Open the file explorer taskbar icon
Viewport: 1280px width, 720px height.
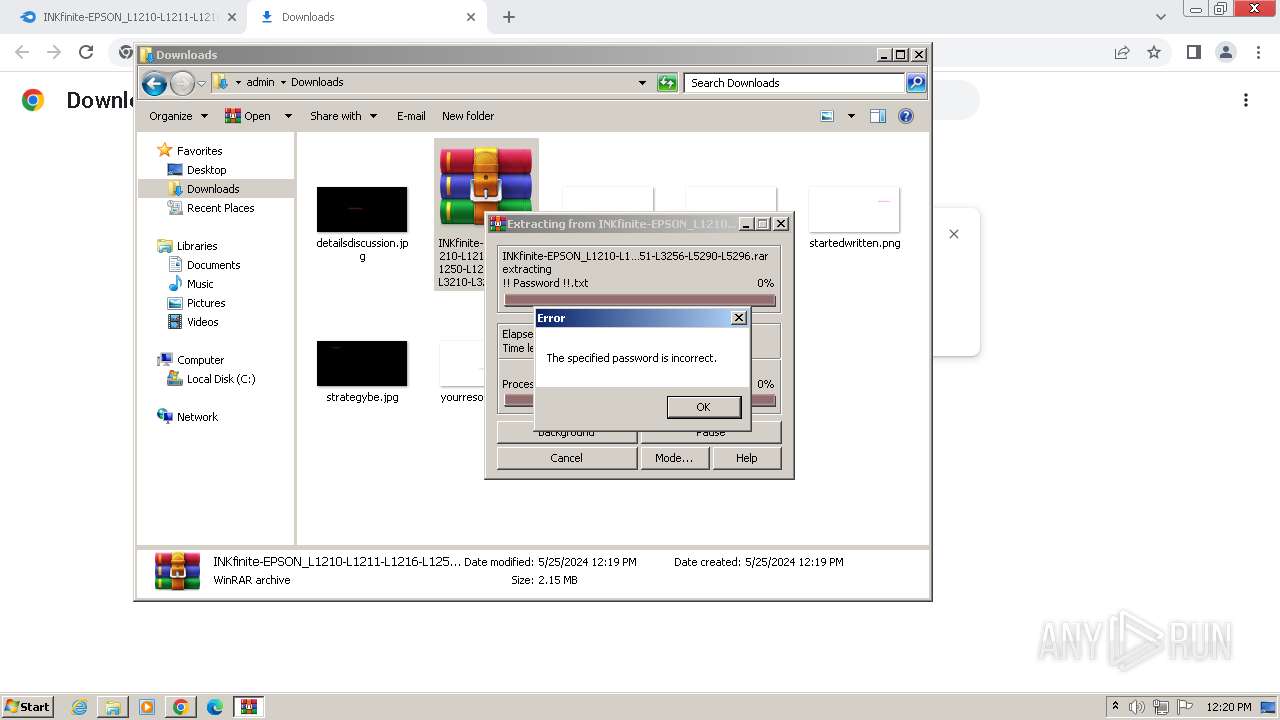113,707
